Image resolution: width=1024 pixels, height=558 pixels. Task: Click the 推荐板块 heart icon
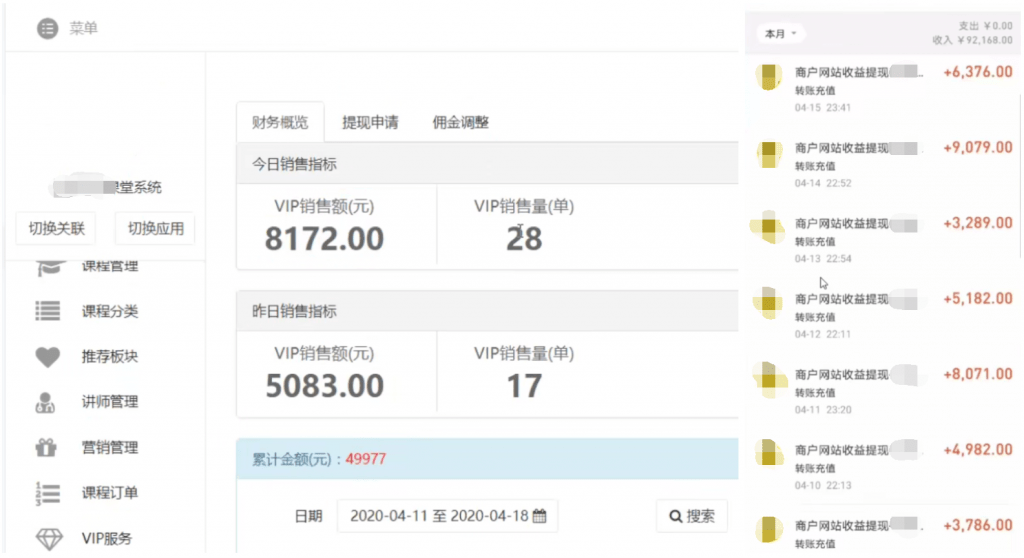coord(48,357)
